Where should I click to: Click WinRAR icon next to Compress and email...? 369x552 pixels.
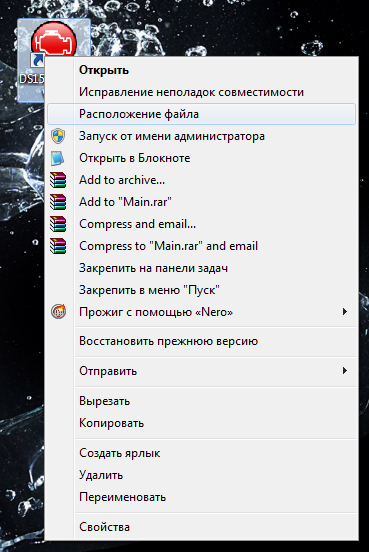pyautogui.click(x=58, y=224)
